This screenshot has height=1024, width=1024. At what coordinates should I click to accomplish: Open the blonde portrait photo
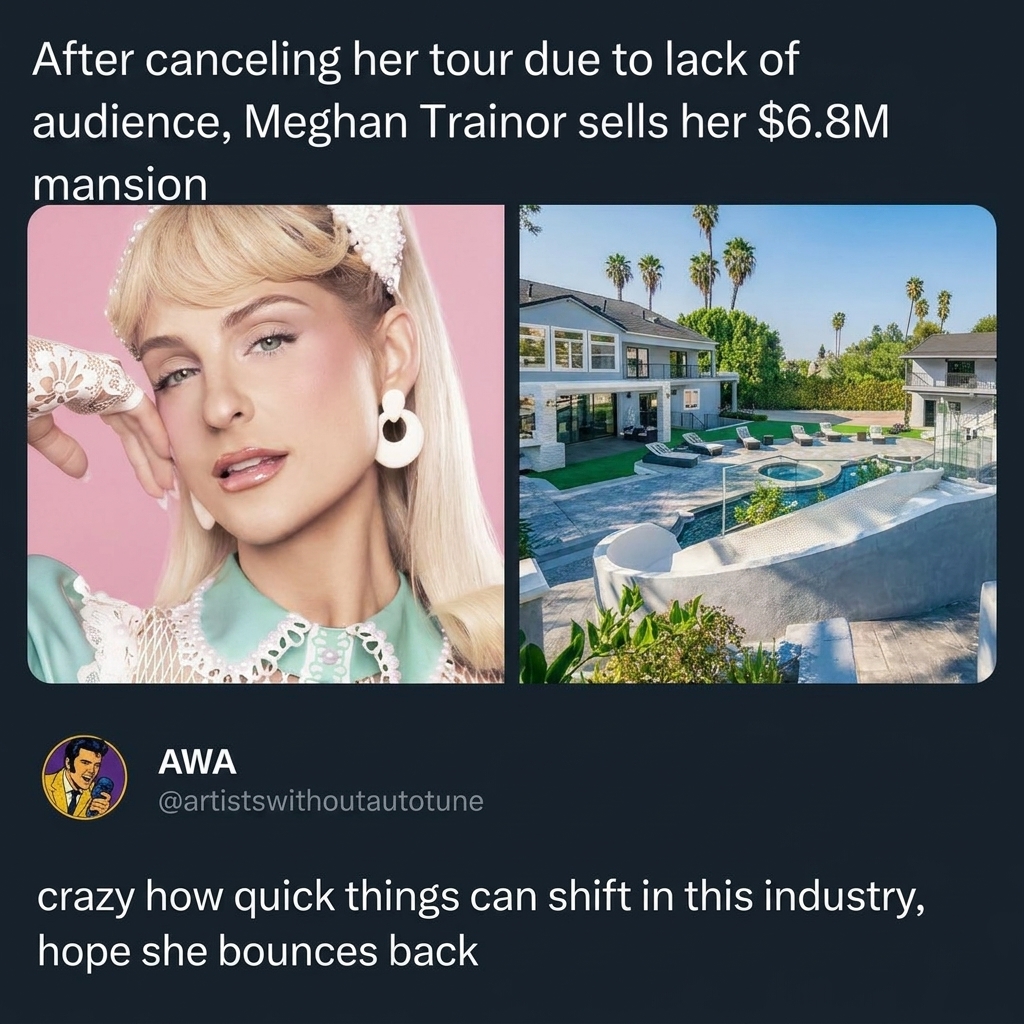[x=266, y=444]
